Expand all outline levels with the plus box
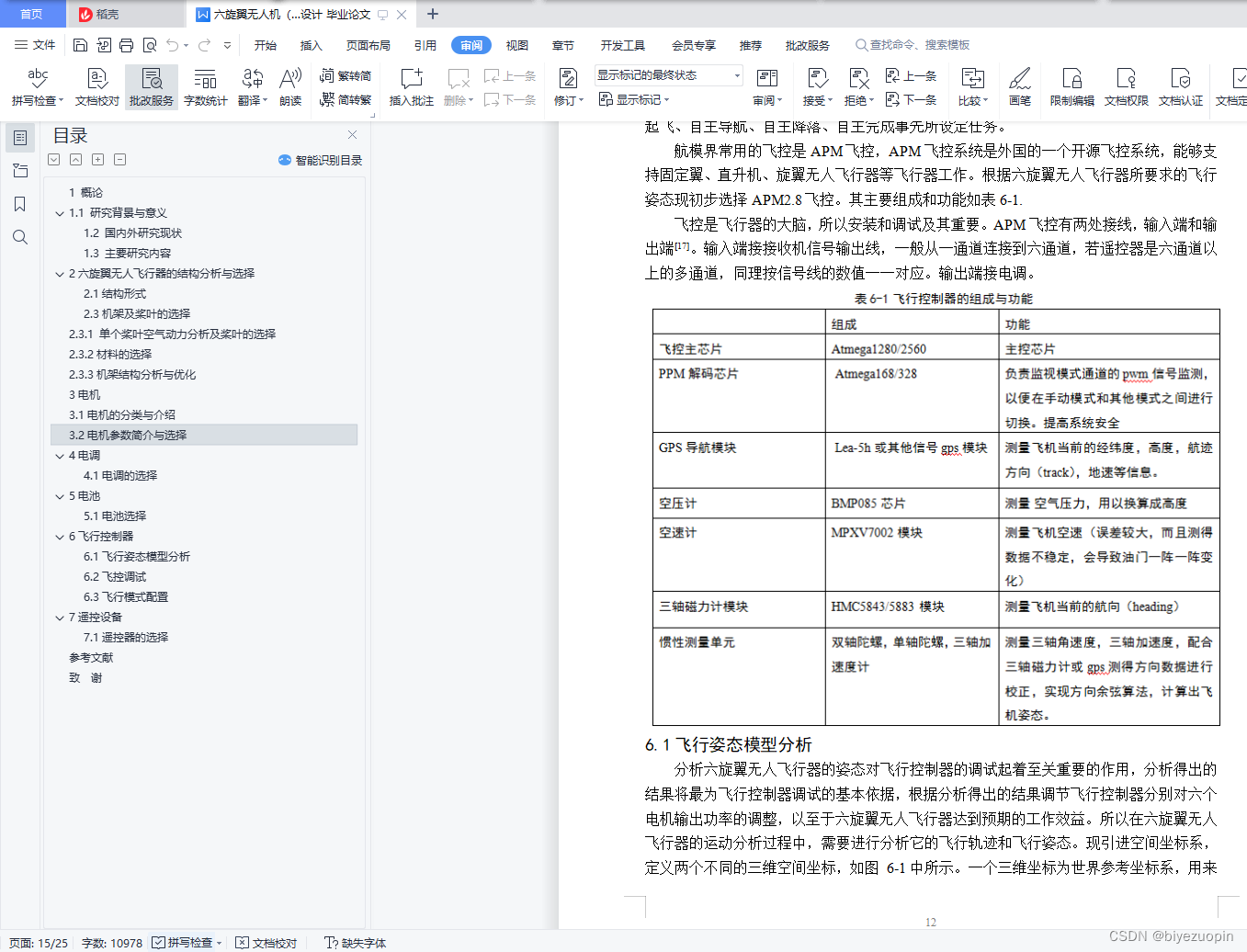1247x952 pixels. click(x=97, y=160)
